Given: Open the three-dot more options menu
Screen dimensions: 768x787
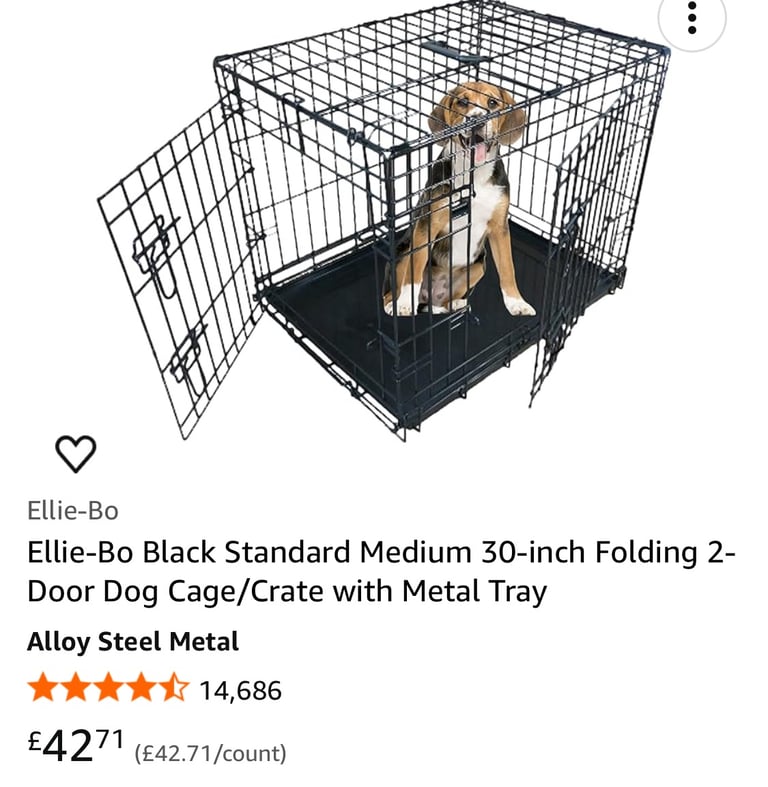Looking at the screenshot, I should point(692,18).
